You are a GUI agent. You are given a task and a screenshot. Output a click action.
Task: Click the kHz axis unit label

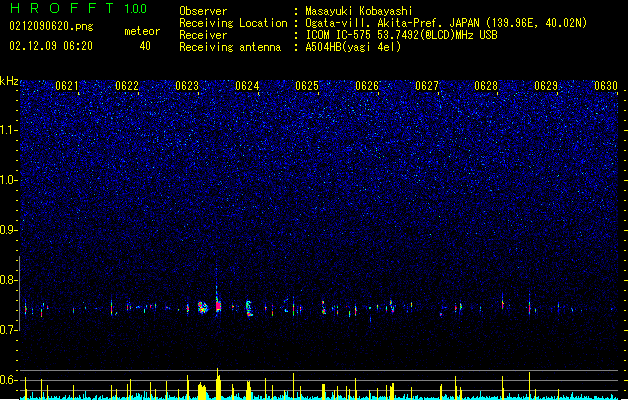[x=9, y=81]
